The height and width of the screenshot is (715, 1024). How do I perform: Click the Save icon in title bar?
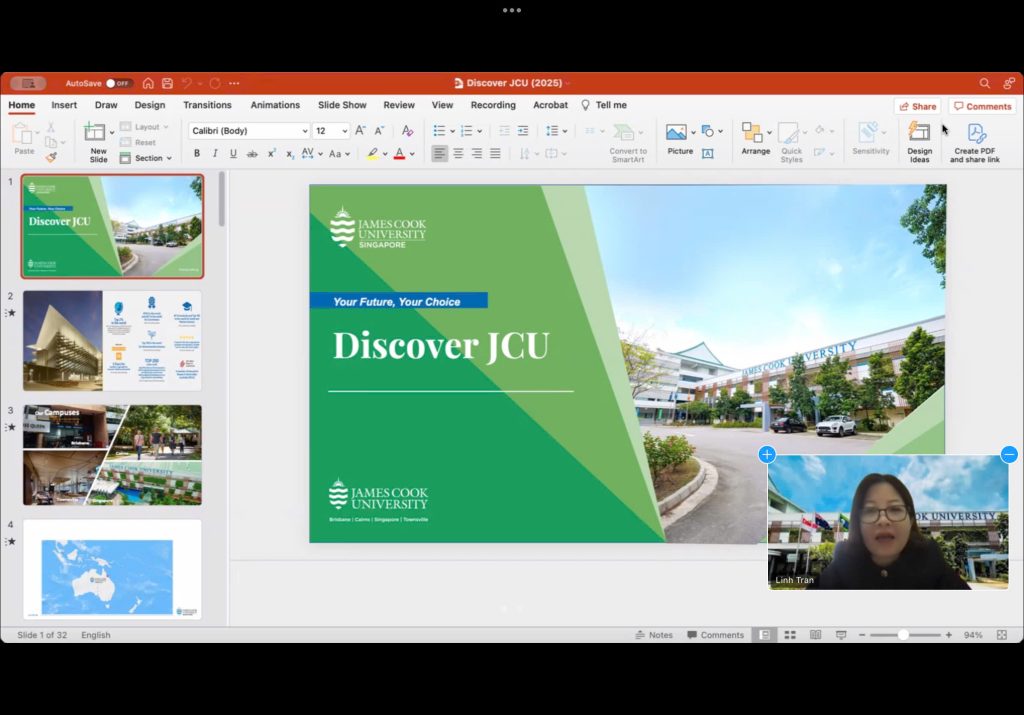(x=167, y=83)
